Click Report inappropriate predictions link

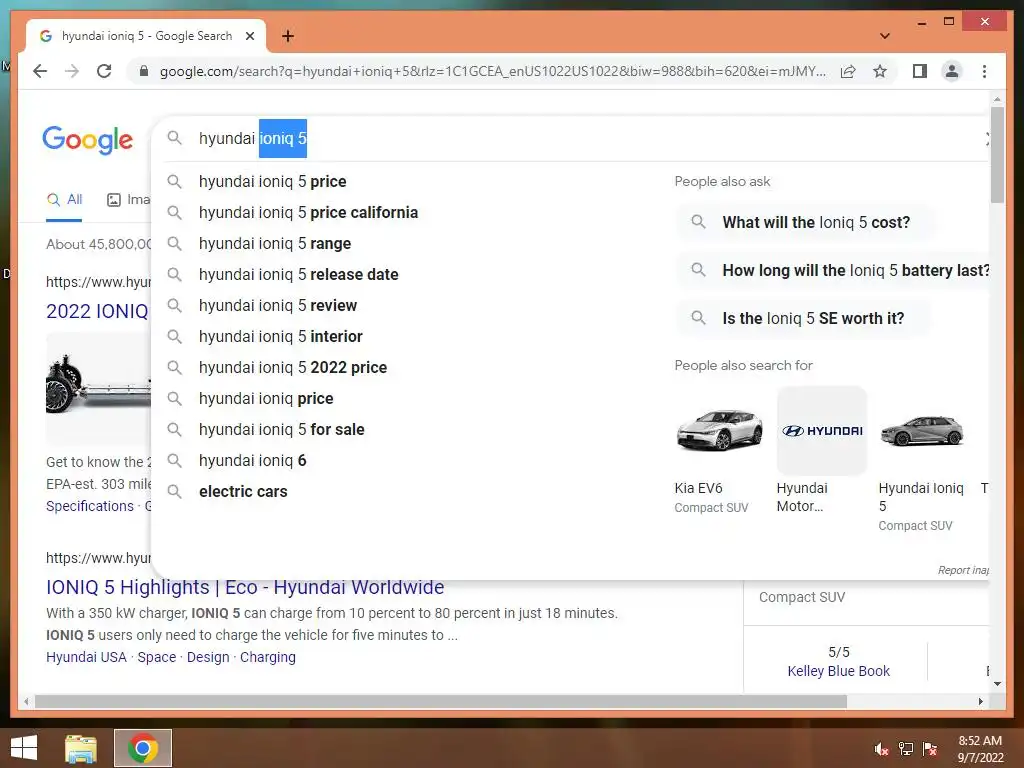coord(963,570)
